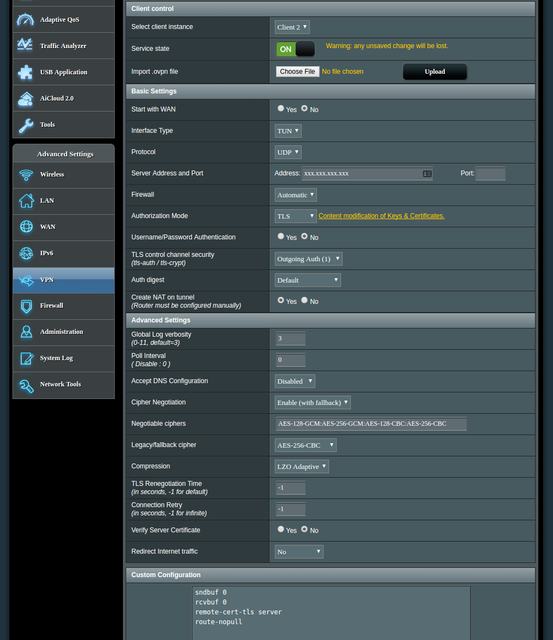Expand the Protocol UDP dropdown
This screenshot has width=553, height=640.
[x=288, y=152]
